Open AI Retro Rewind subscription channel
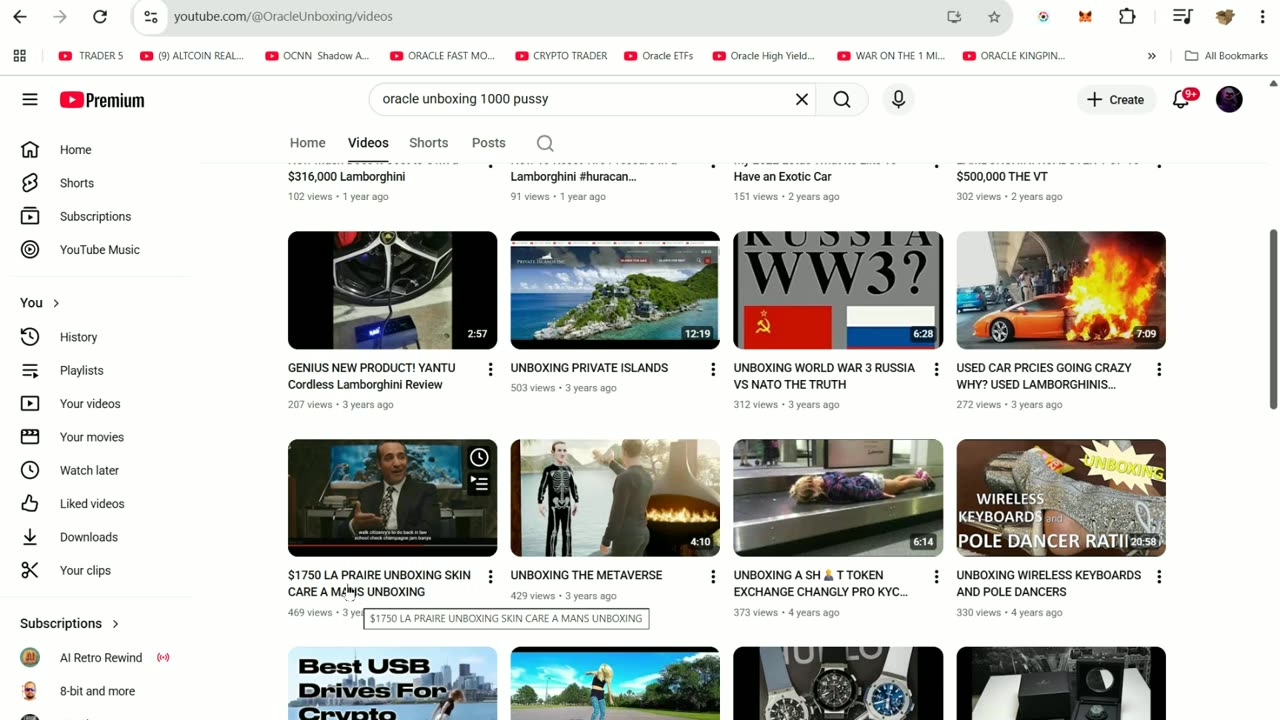Screen dimensions: 1280x720 tap(100, 658)
